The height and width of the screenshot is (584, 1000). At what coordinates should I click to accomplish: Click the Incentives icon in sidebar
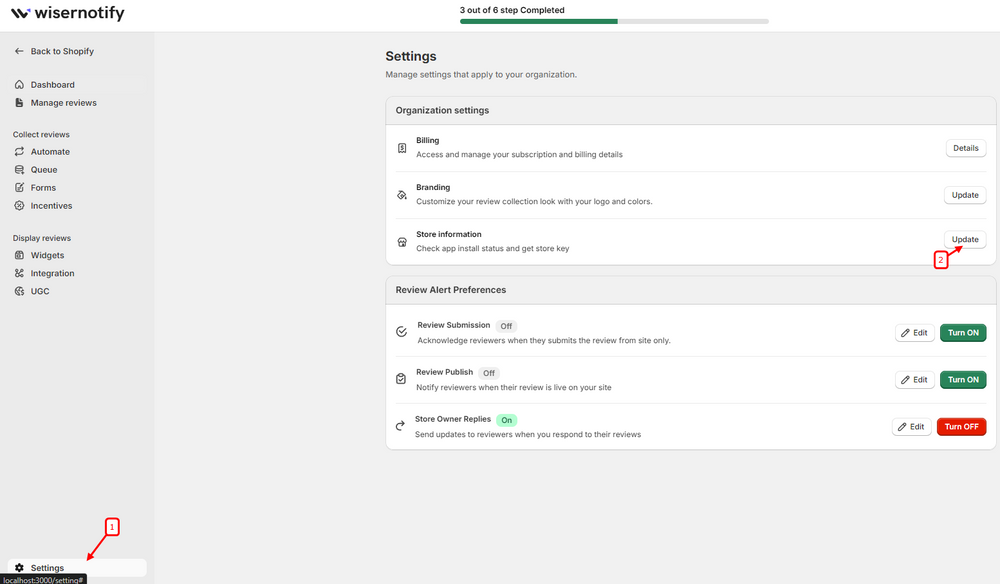(x=19, y=206)
